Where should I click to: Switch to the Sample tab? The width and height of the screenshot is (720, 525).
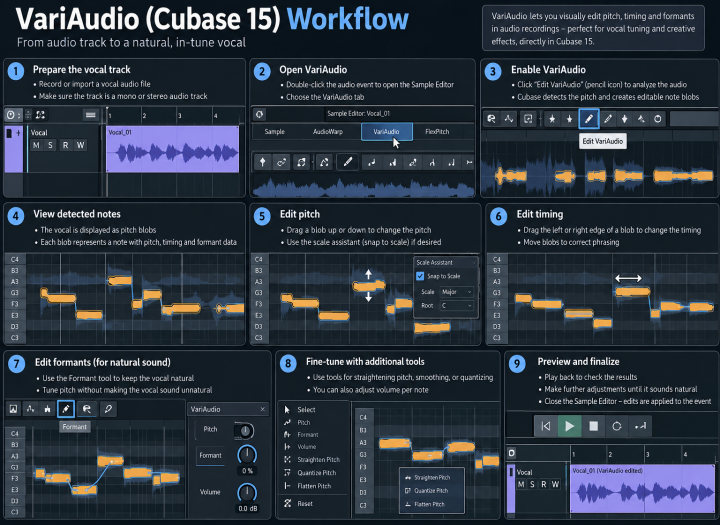point(275,132)
